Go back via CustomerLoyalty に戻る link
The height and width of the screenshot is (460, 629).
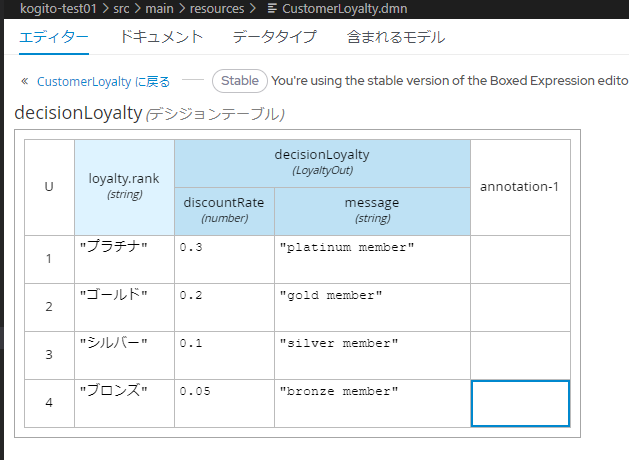103,81
